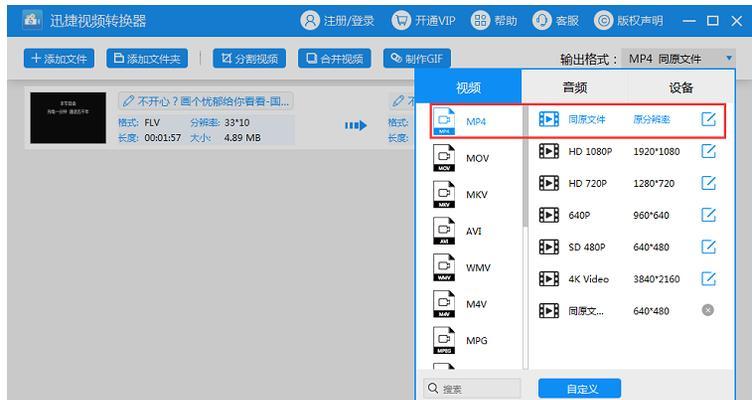This screenshot has width=752, height=400.
Task: Switch to the 视频 tab
Action: [468, 87]
